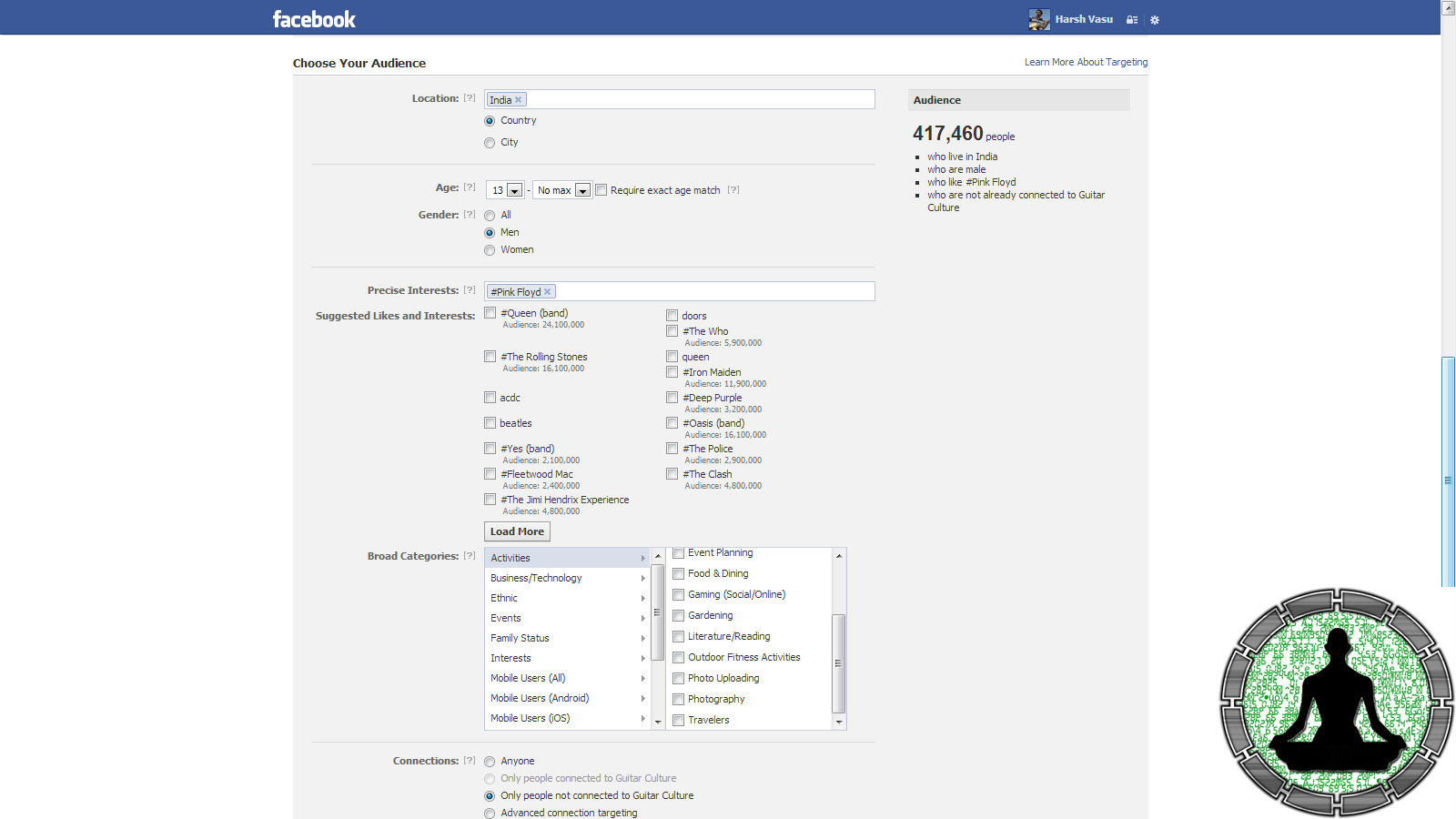The height and width of the screenshot is (819, 1456).
Task: Expand the Interests category arrow
Action: [x=642, y=659]
